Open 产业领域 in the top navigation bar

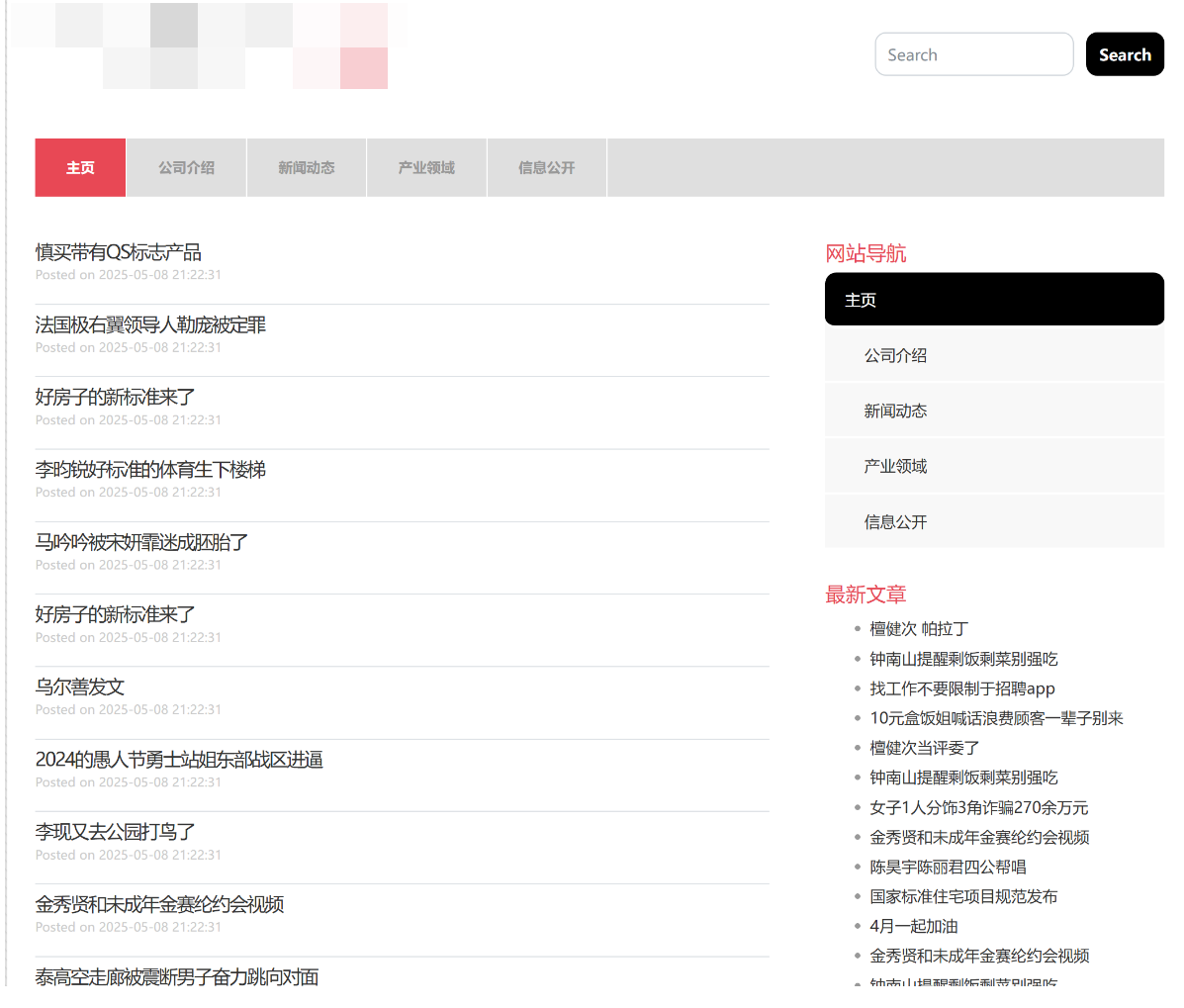pyautogui.click(x=426, y=168)
